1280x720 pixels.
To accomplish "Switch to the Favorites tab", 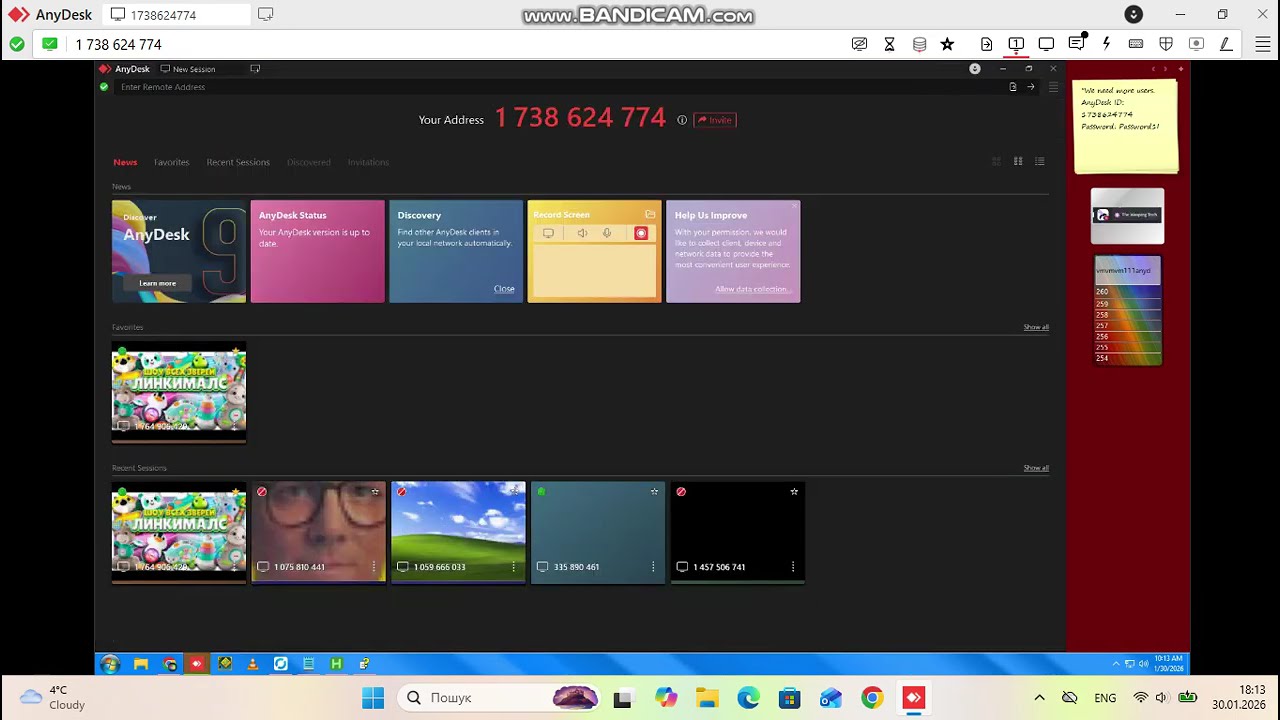I will (x=171, y=162).
